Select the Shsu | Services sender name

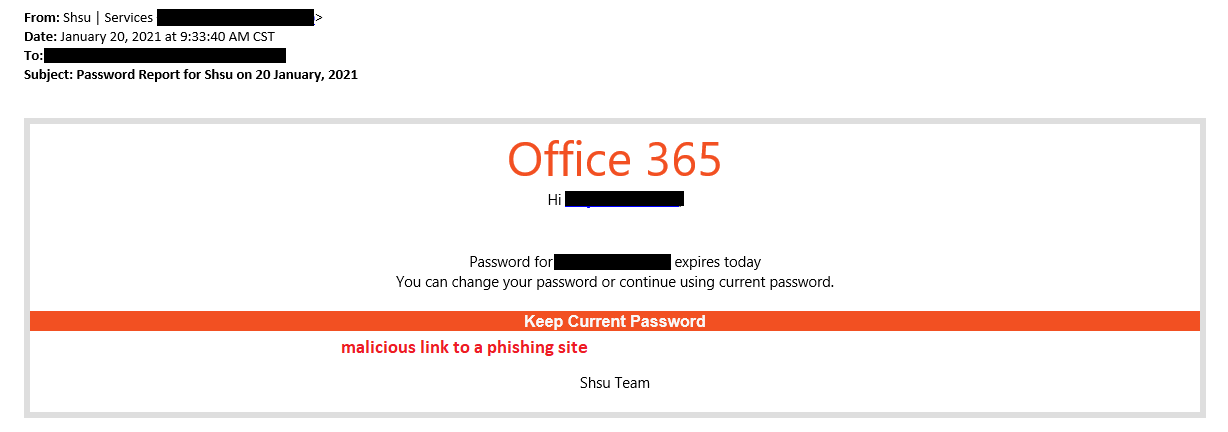pyautogui.click(x=109, y=17)
